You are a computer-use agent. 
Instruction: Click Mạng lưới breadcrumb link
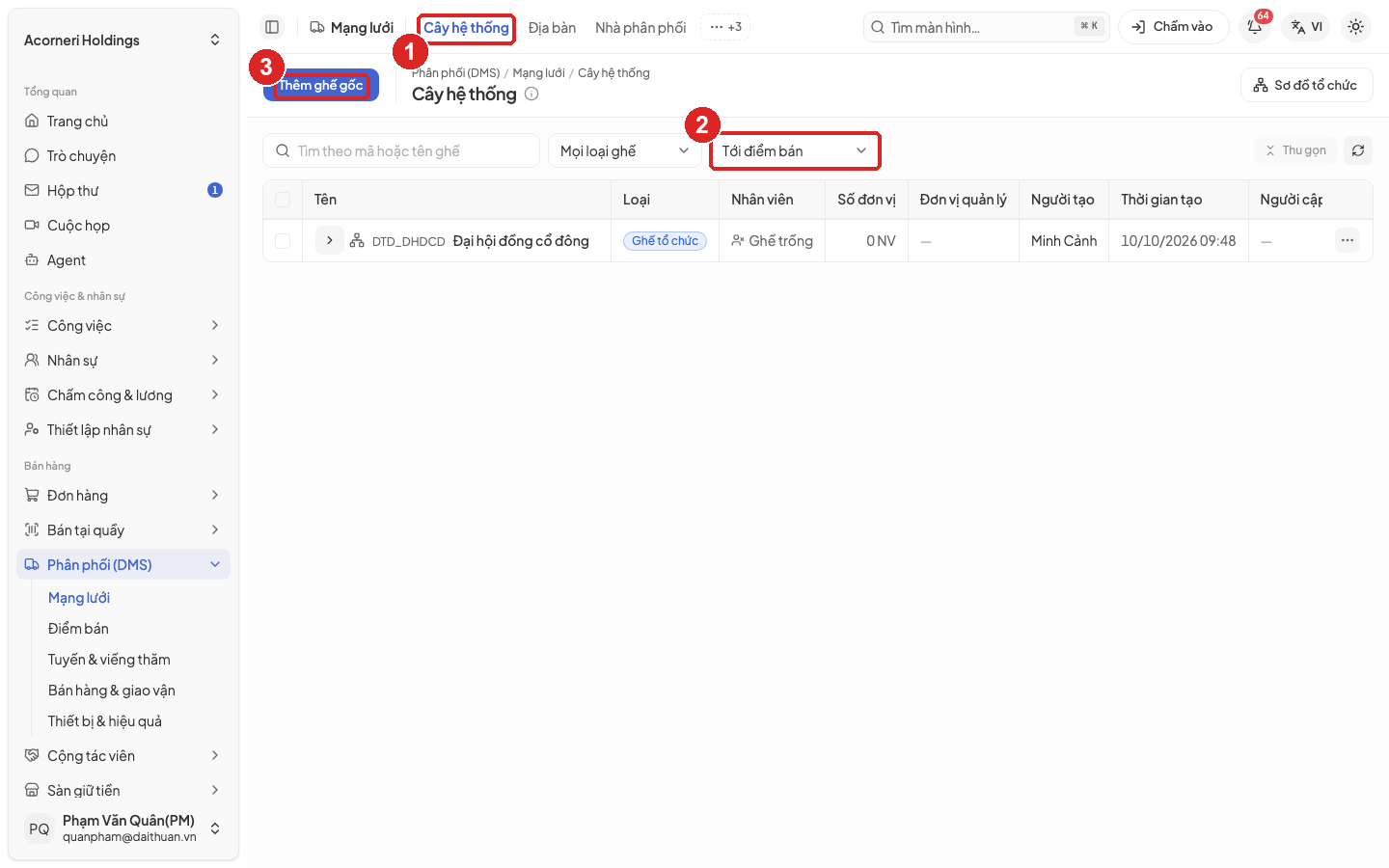coord(538,73)
